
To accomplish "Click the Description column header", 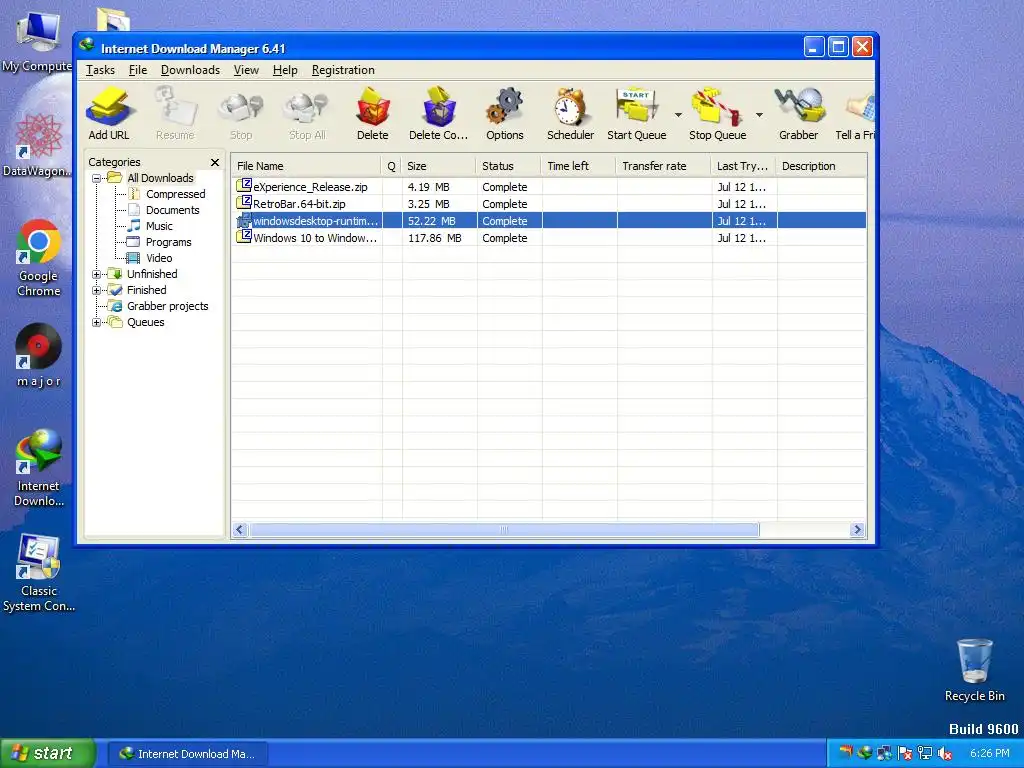I will (822, 166).
